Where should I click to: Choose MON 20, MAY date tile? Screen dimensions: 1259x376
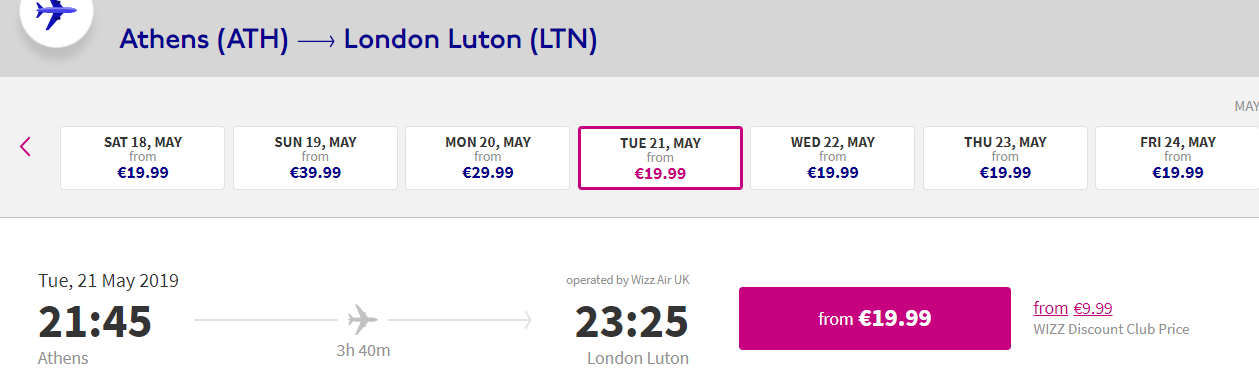click(488, 158)
